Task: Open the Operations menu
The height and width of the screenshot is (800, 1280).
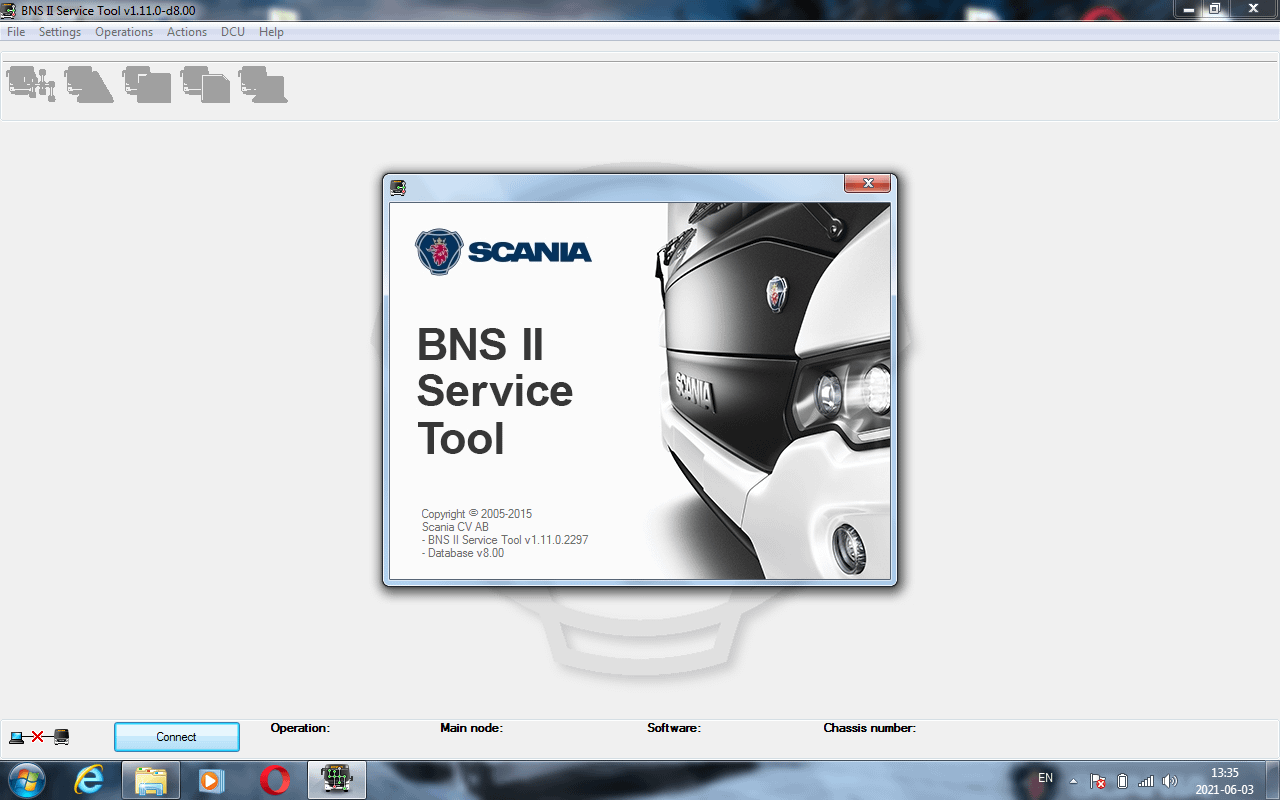Action: (x=123, y=31)
